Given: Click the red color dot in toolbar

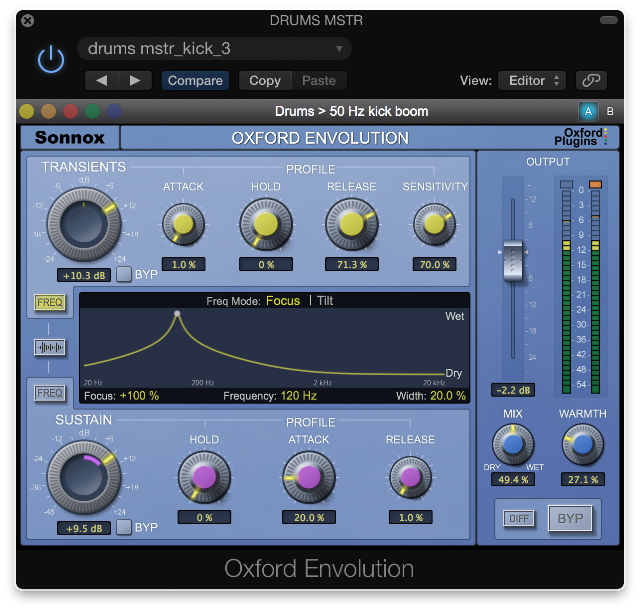Looking at the screenshot, I should [71, 111].
